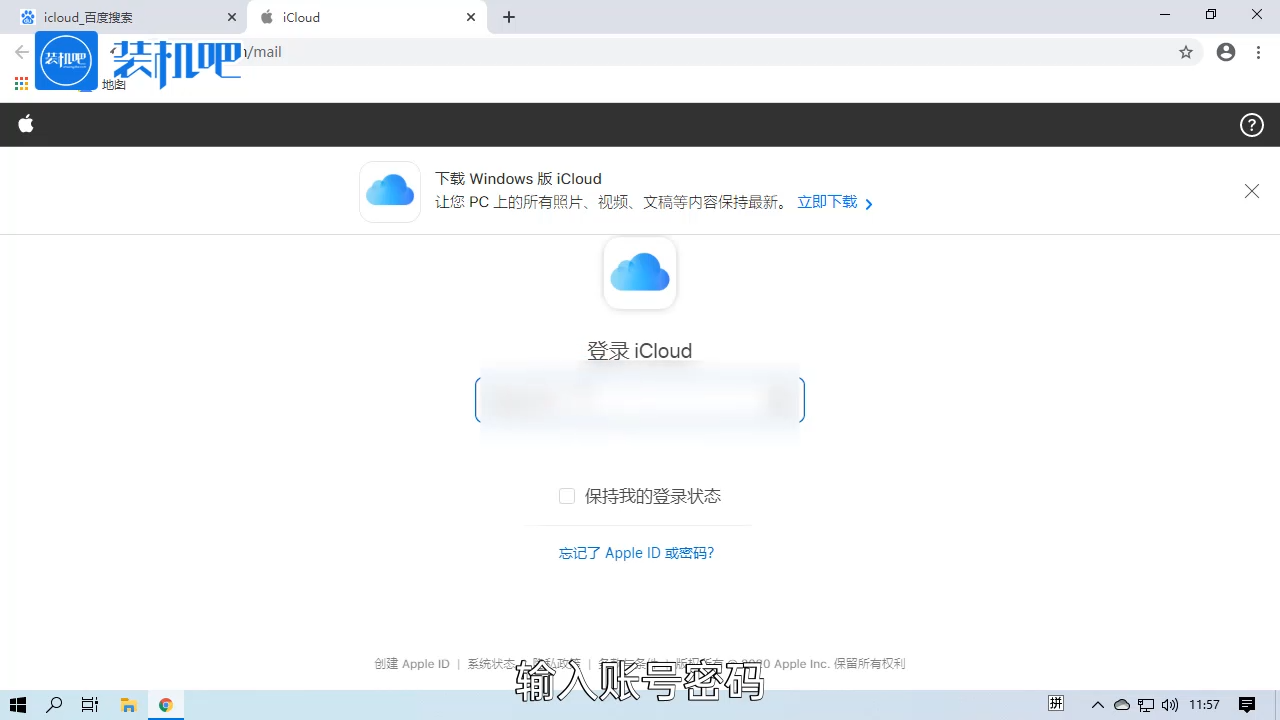The width and height of the screenshot is (1280, 720).
Task: Enable the 保持我的登录状态 checkbox
Action: tap(567, 495)
